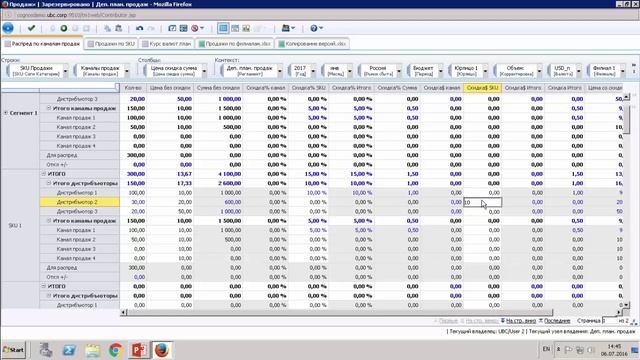Click the flag notification icon in tray
The image size is (640, 360).
[568, 350]
